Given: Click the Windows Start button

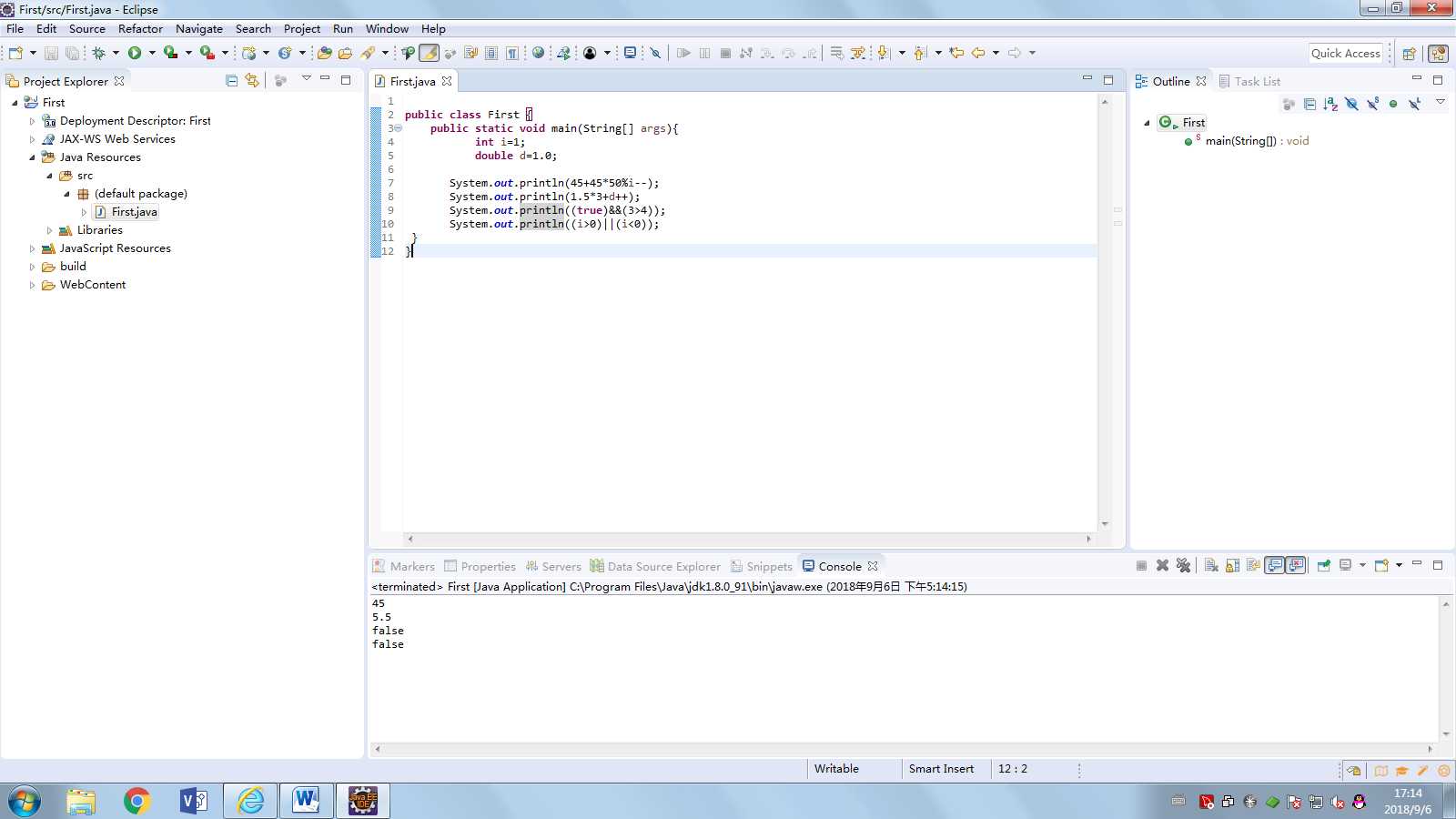Looking at the screenshot, I should tap(25, 801).
